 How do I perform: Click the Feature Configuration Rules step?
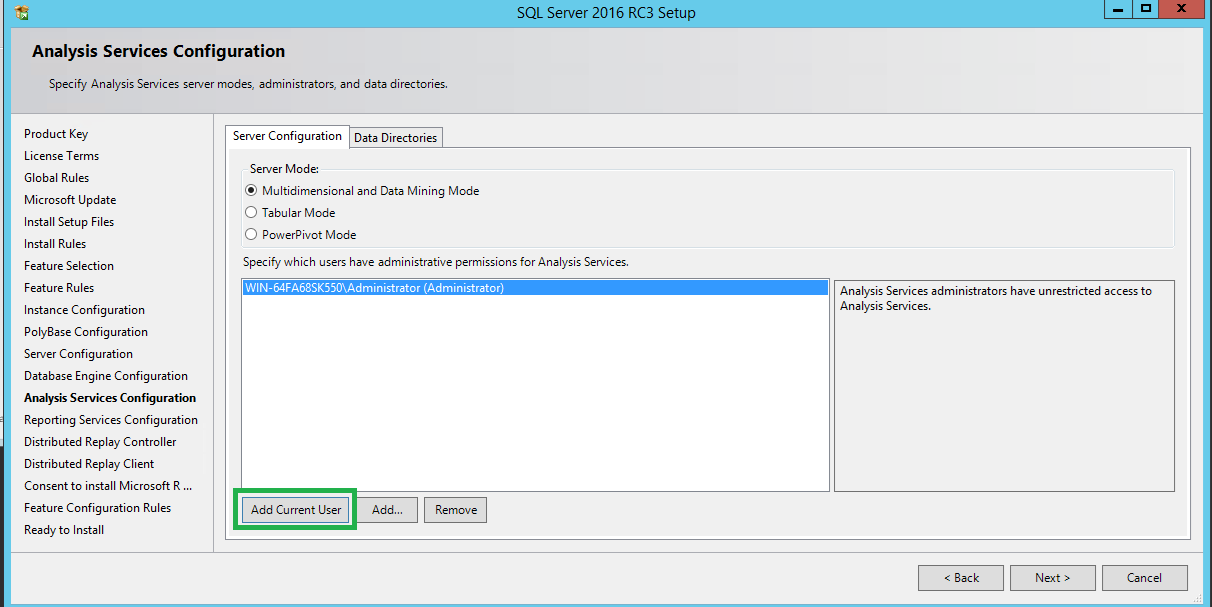97,508
